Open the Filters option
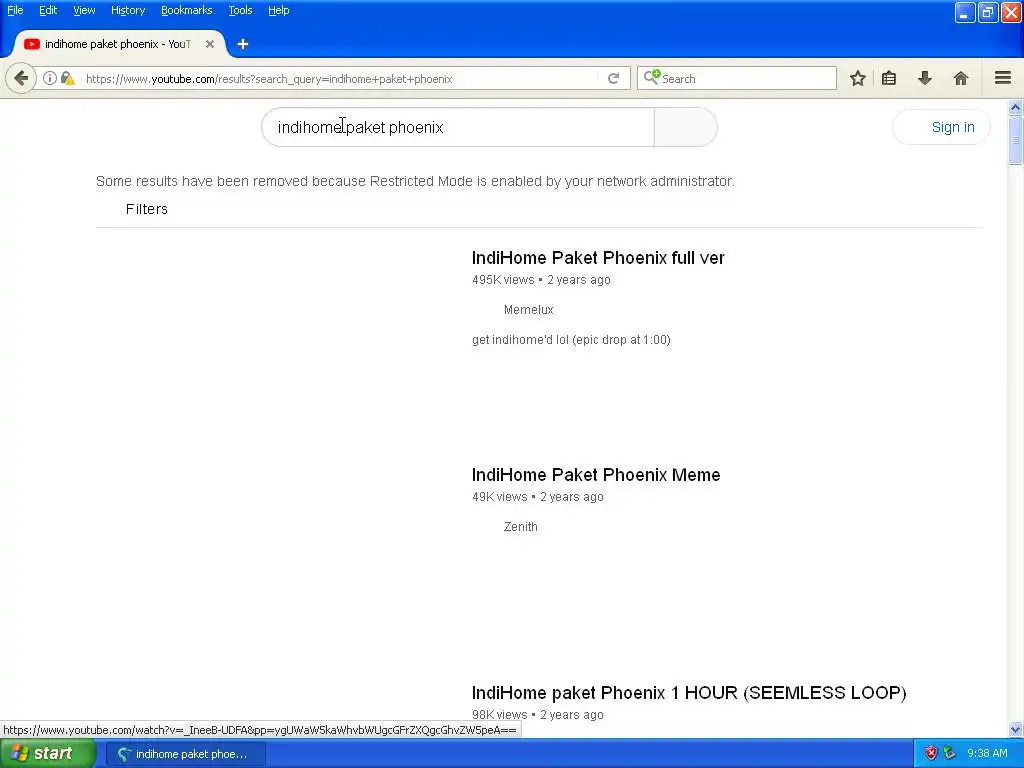The width and height of the screenshot is (1024, 768). 146,209
